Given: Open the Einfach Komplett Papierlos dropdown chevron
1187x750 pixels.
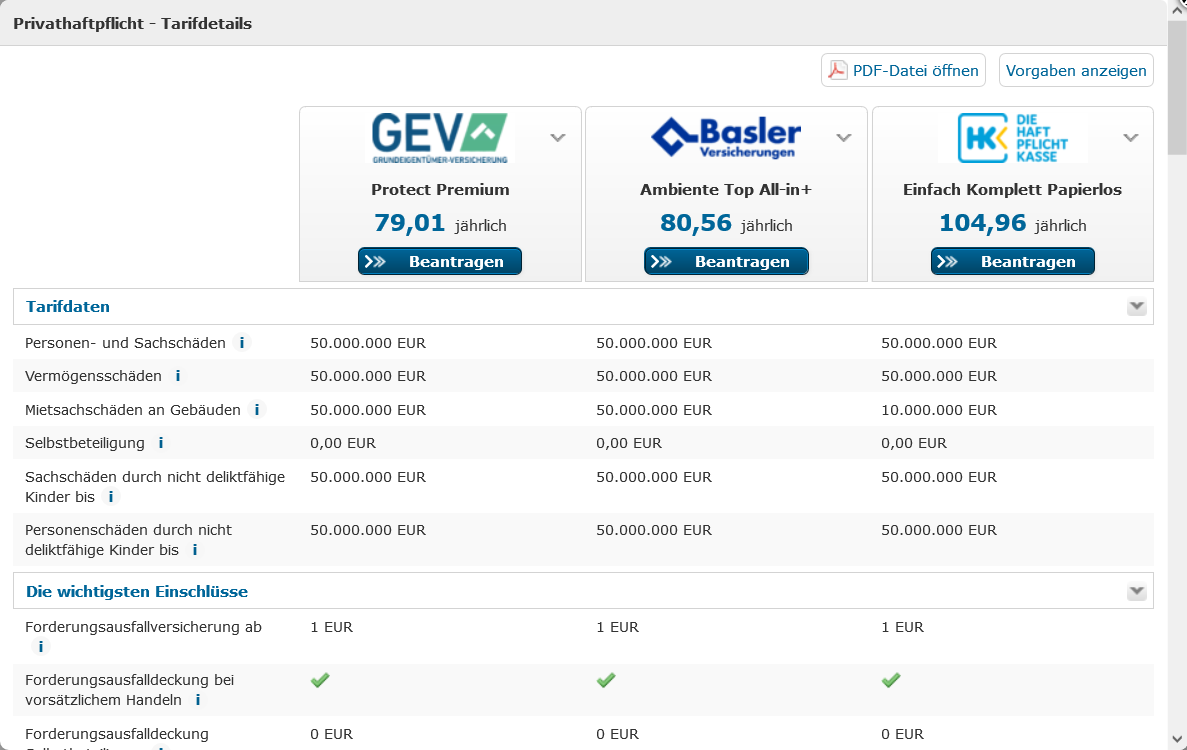Looking at the screenshot, I should pyautogui.click(x=1131, y=138).
